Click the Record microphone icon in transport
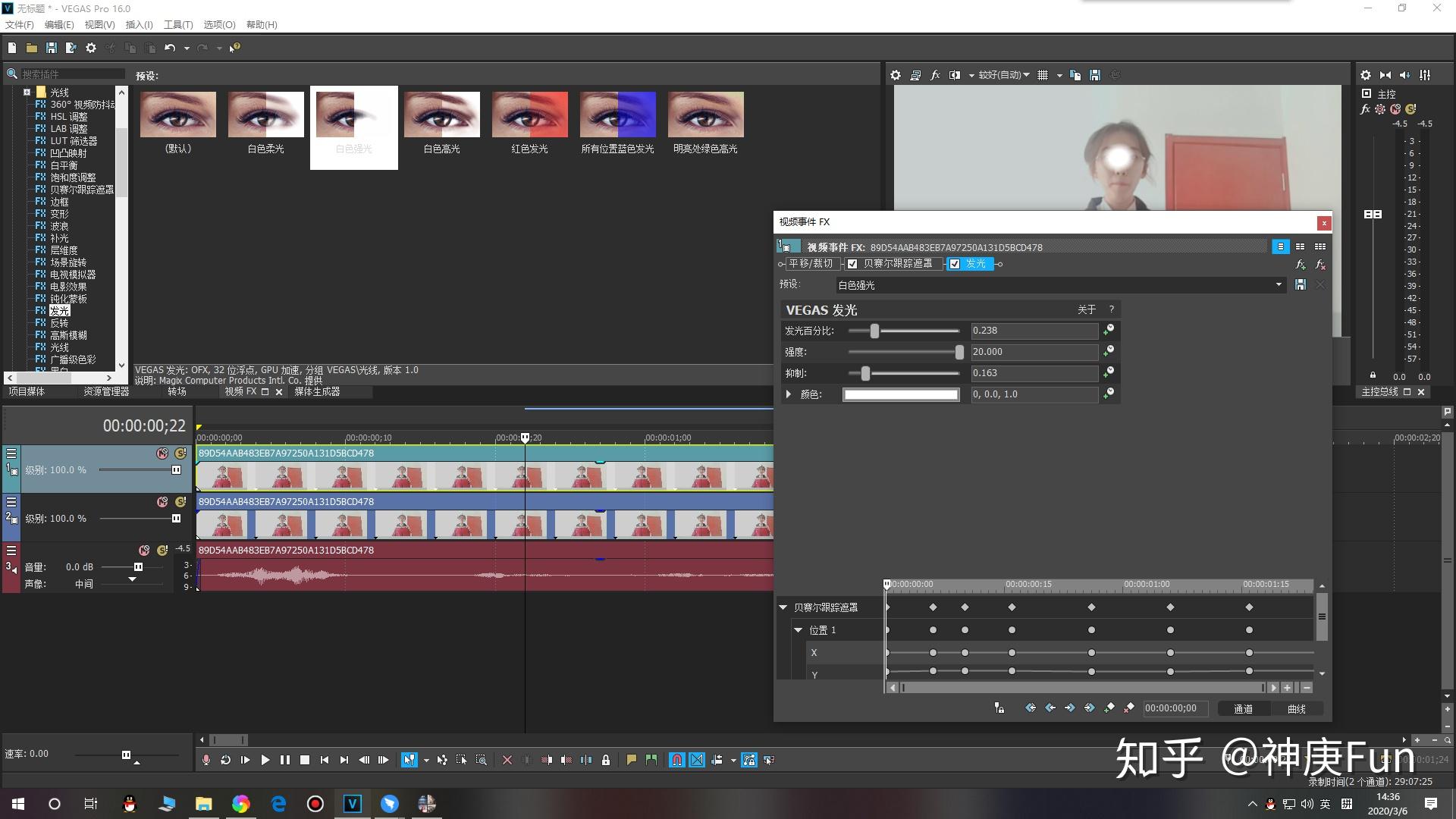1456x819 pixels. tap(206, 760)
